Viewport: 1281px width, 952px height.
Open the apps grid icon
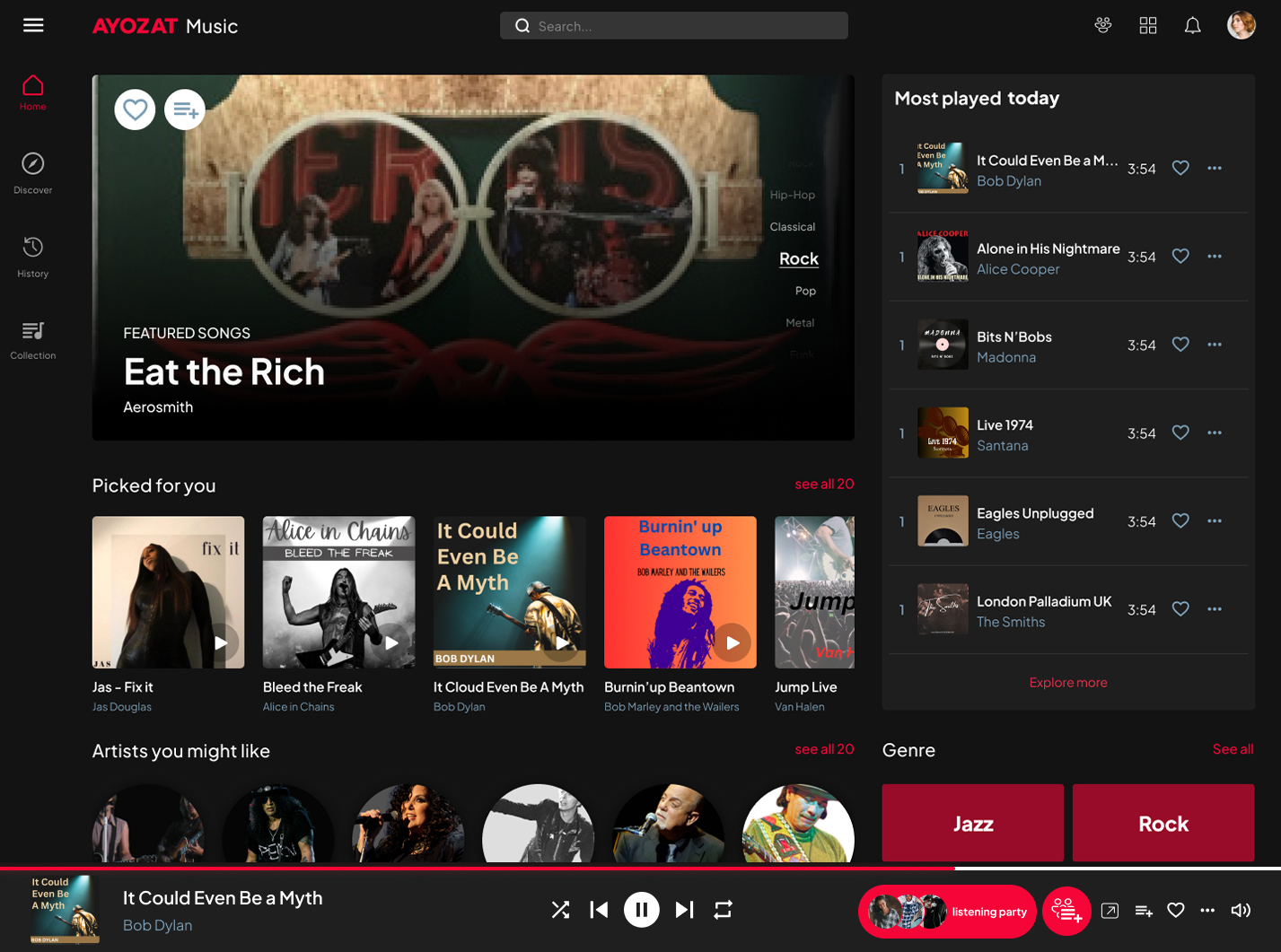1148,25
